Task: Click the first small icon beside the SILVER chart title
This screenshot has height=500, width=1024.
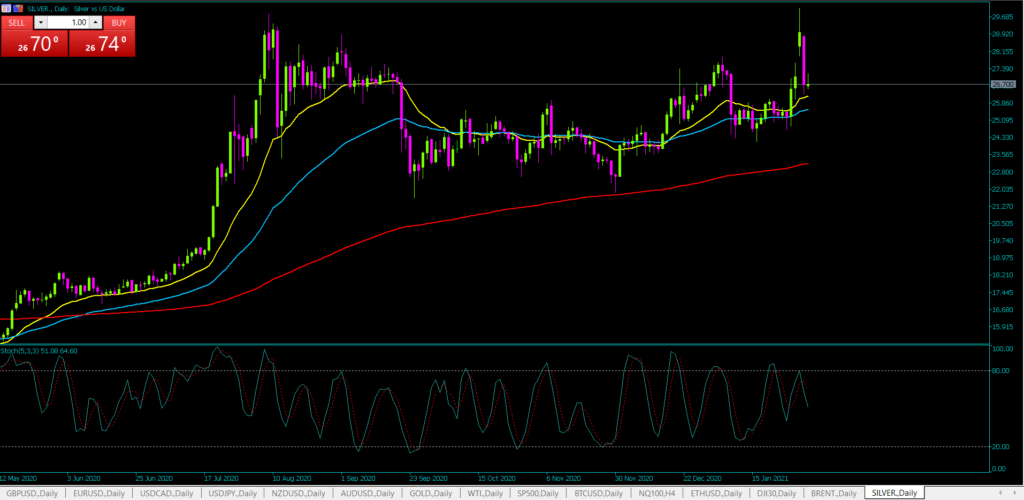Action: [x=6, y=8]
